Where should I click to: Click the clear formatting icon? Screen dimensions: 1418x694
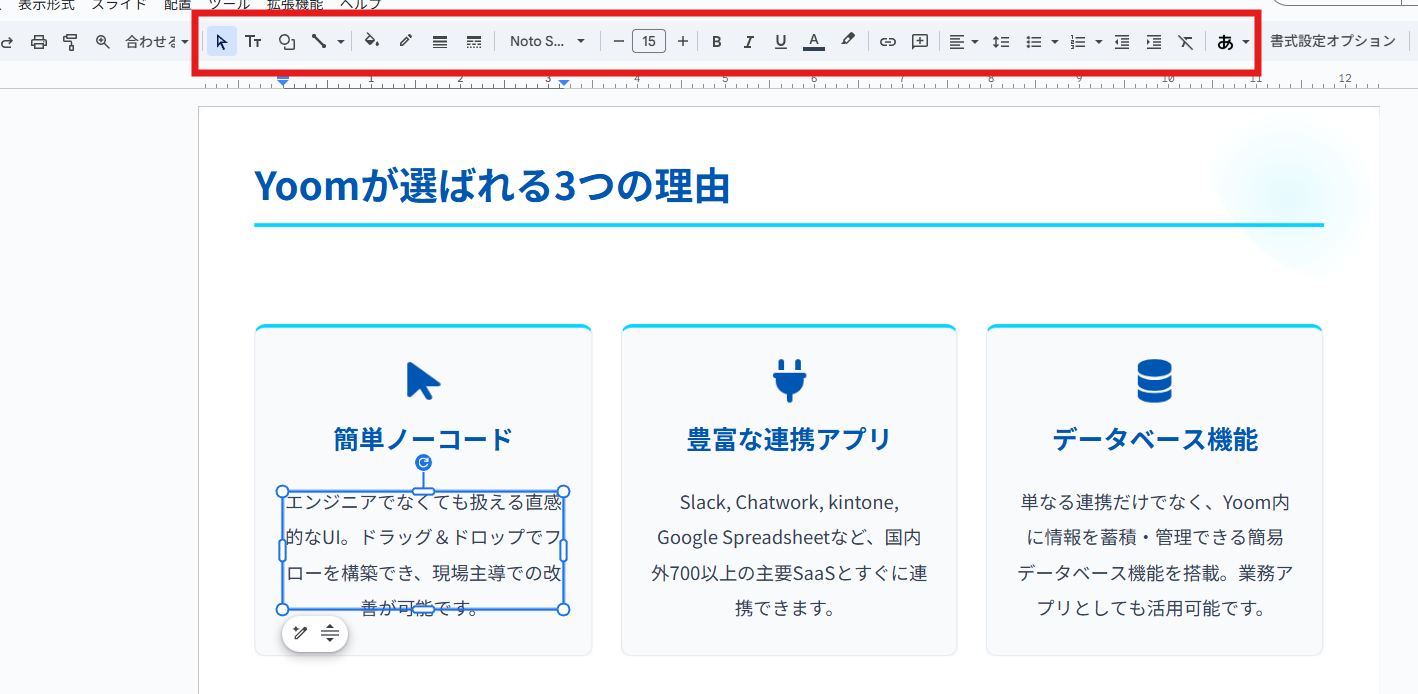click(x=1185, y=41)
